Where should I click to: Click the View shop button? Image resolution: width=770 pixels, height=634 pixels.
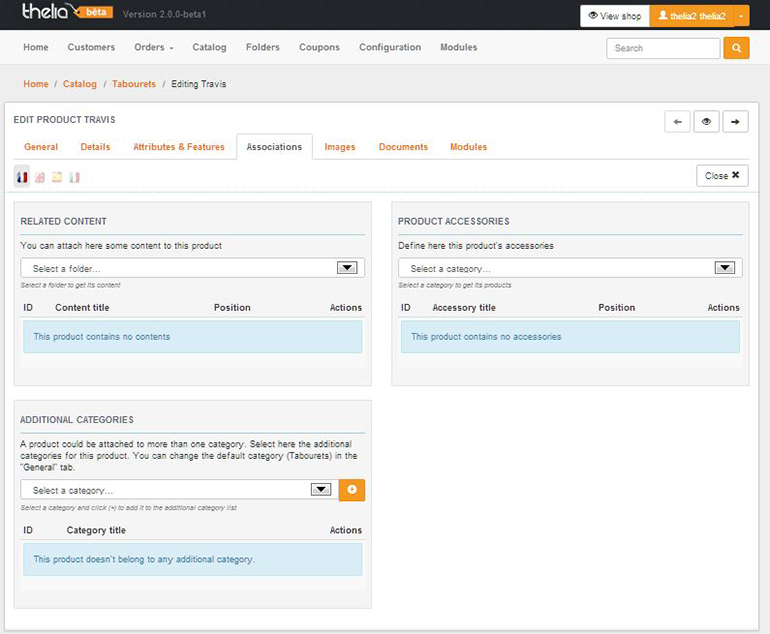coord(614,16)
